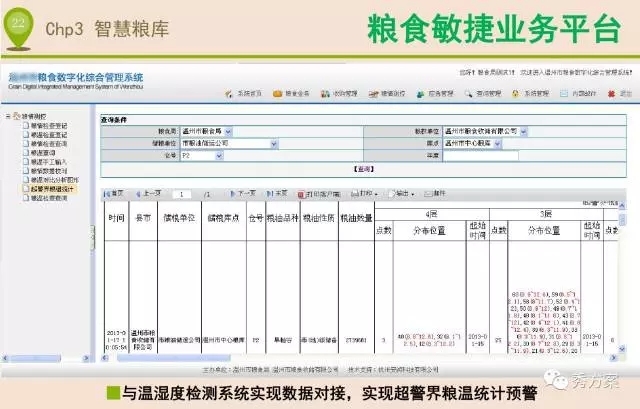Open tree item 粮情检查查询
Image resolution: width=640 pixels, height=409 pixels.
point(45,144)
